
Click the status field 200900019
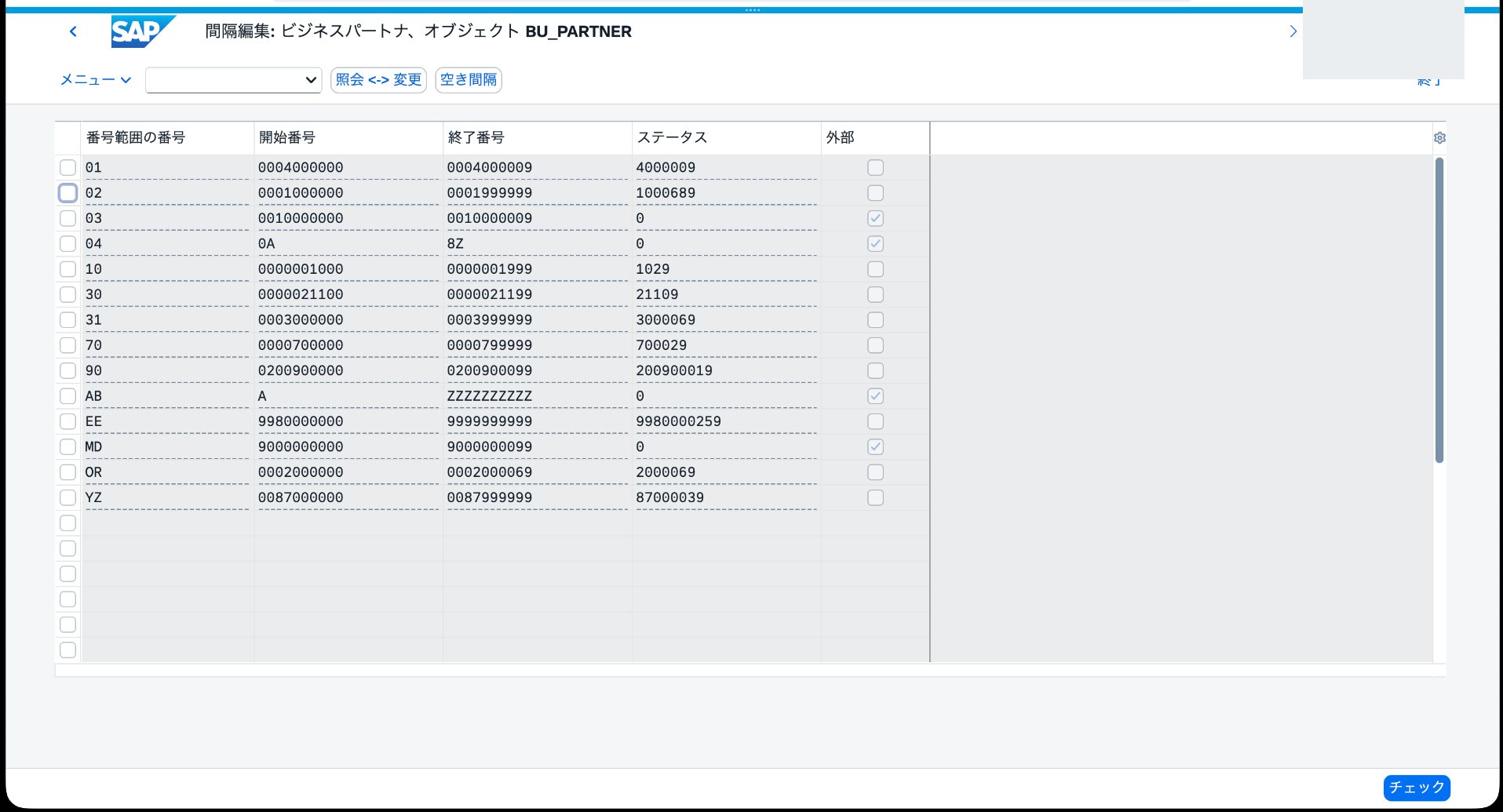[726, 370]
